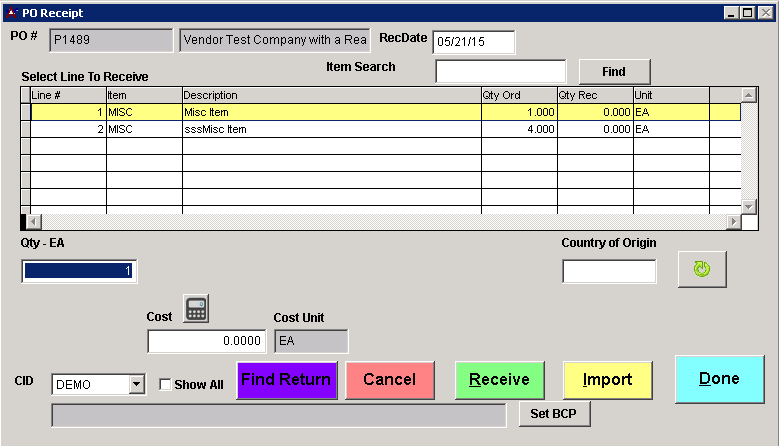
Task: Click the PO Receipt title bar icon
Action: coord(11,13)
